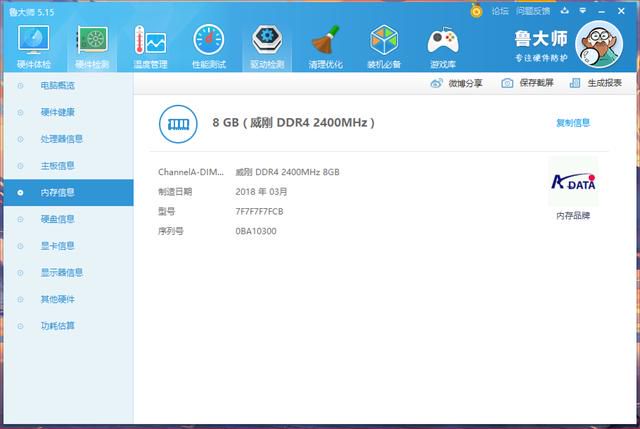The image size is (640, 429).
Task: Open 问题反馈 feedback link
Action: click(x=533, y=11)
